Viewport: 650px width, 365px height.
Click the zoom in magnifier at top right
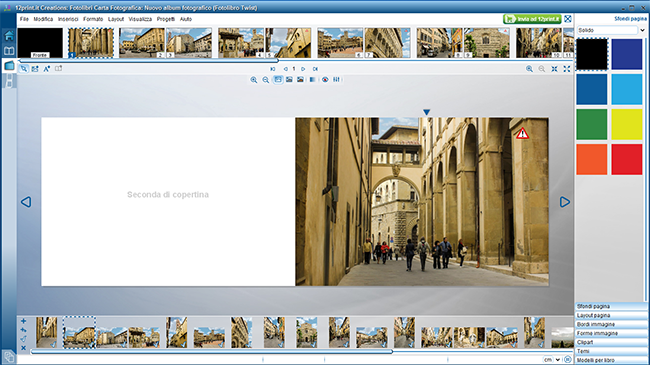point(529,69)
